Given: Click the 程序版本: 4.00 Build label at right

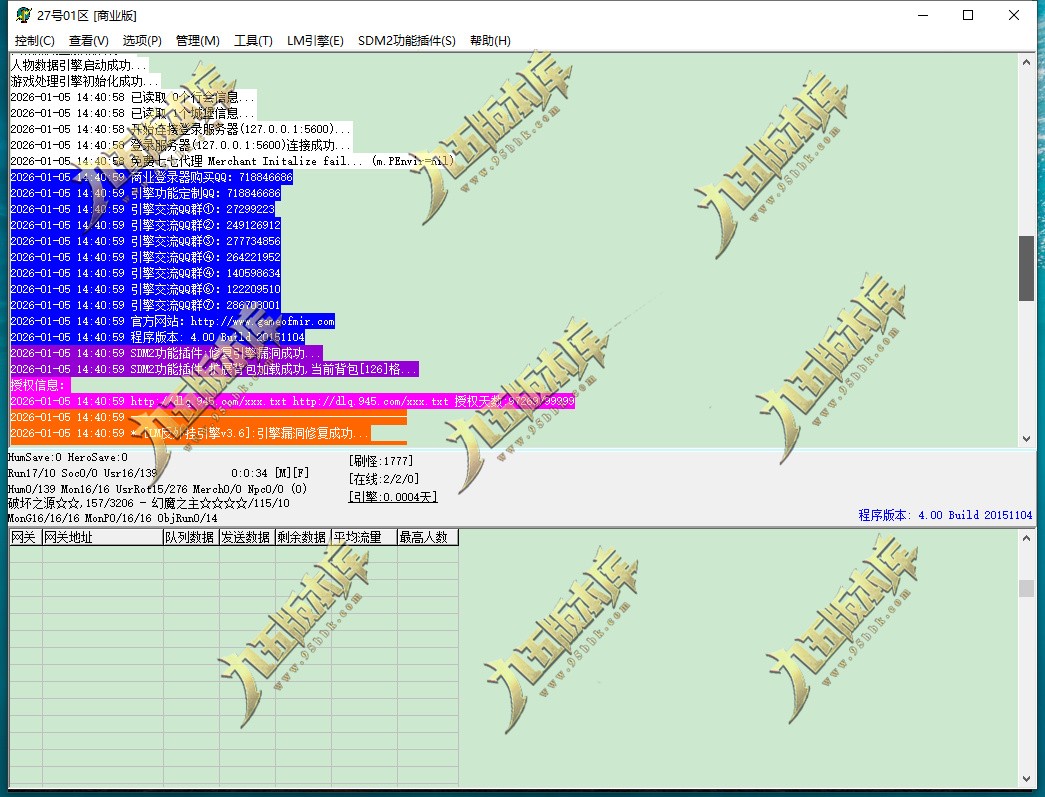Looking at the screenshot, I should tap(945, 515).
